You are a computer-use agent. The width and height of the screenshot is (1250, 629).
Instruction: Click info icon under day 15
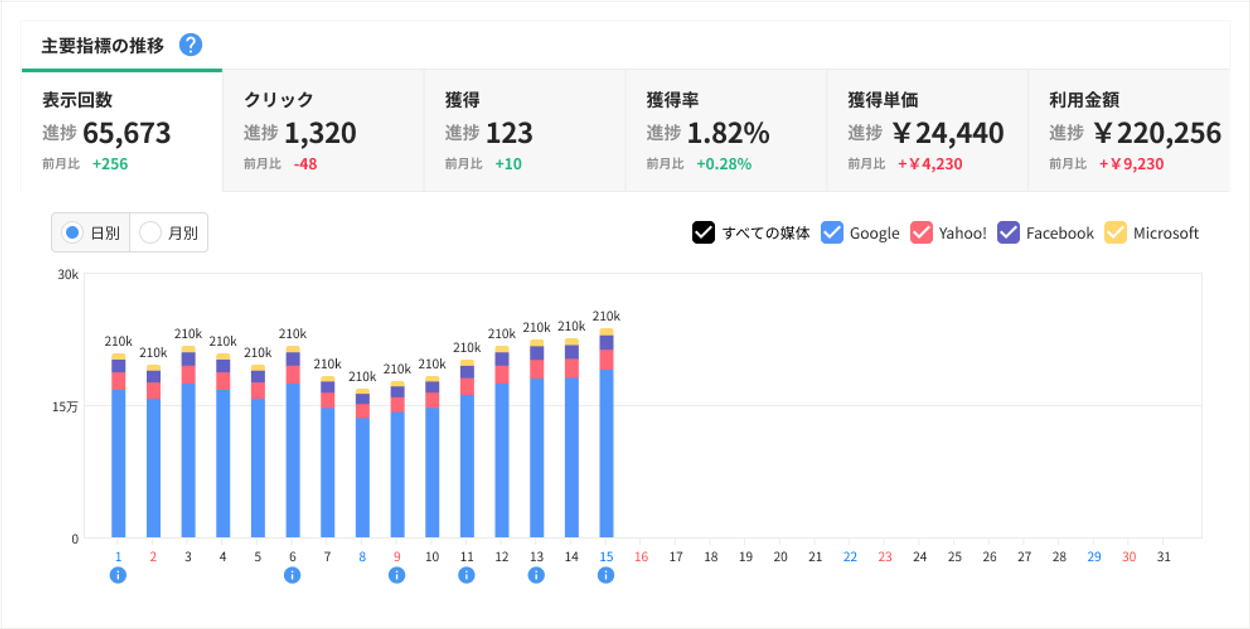(606, 575)
